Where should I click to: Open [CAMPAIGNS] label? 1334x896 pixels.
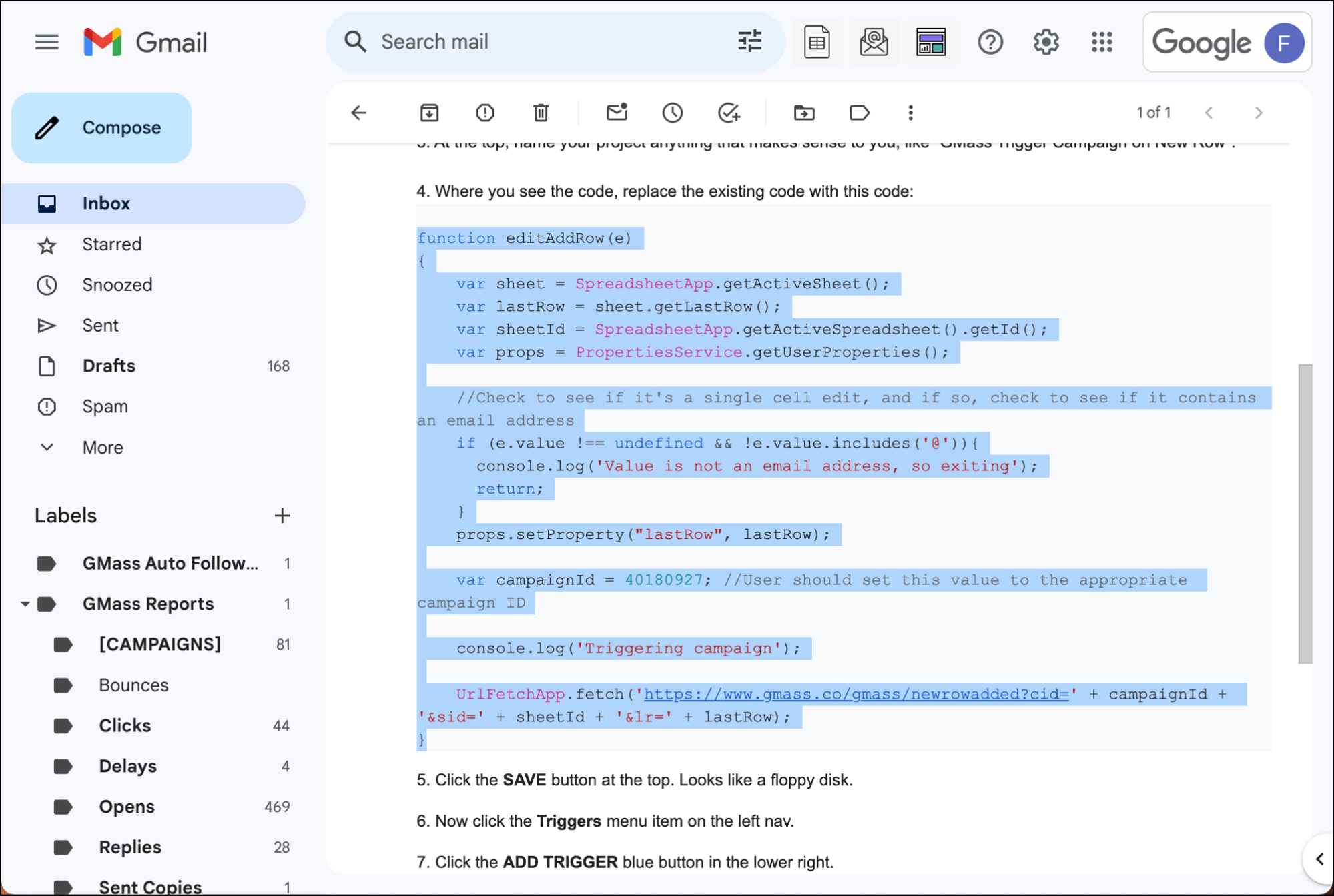point(153,644)
